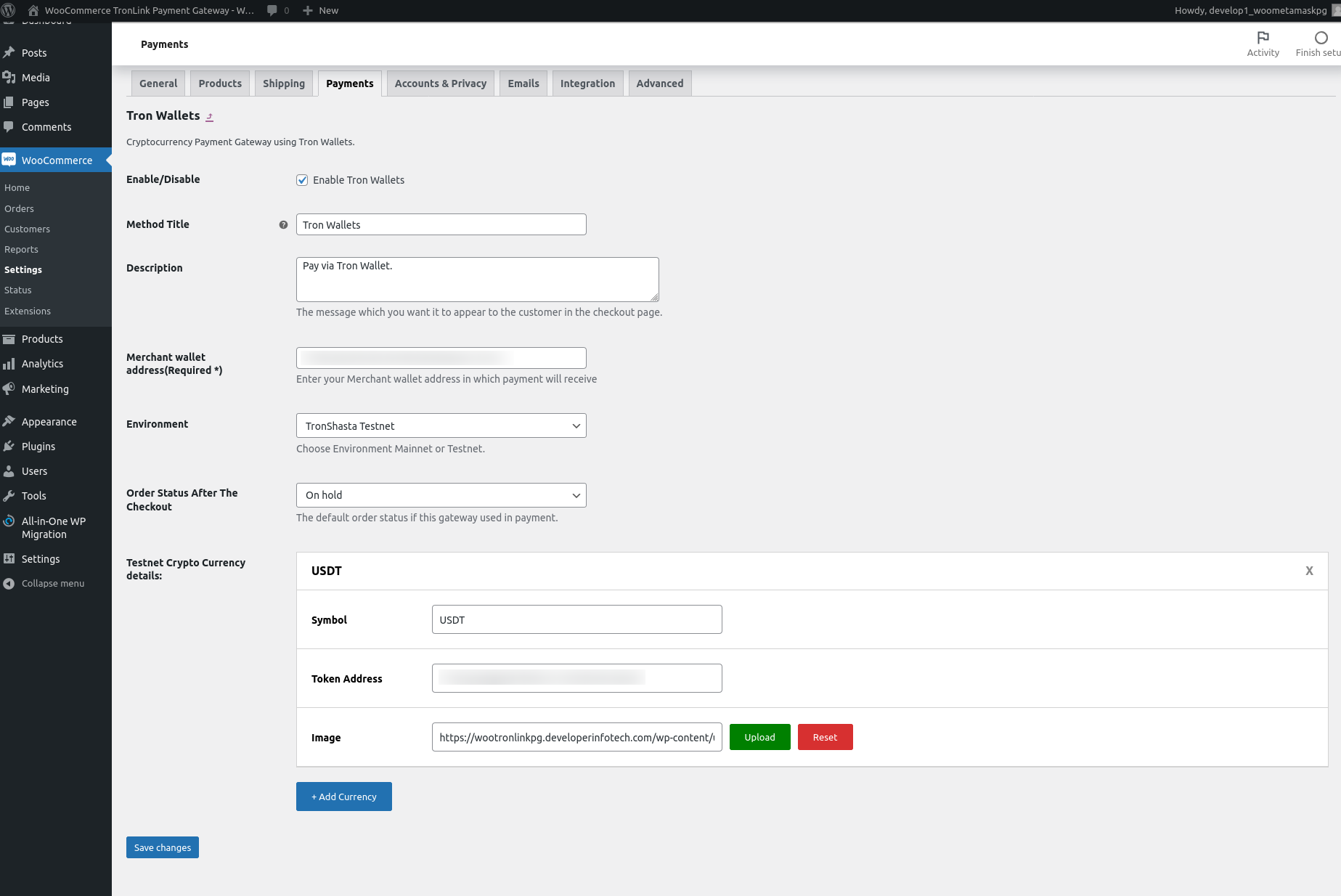Open WooCommerce Reports submenu link
Viewport: 1341px width, 896px height.
point(21,249)
